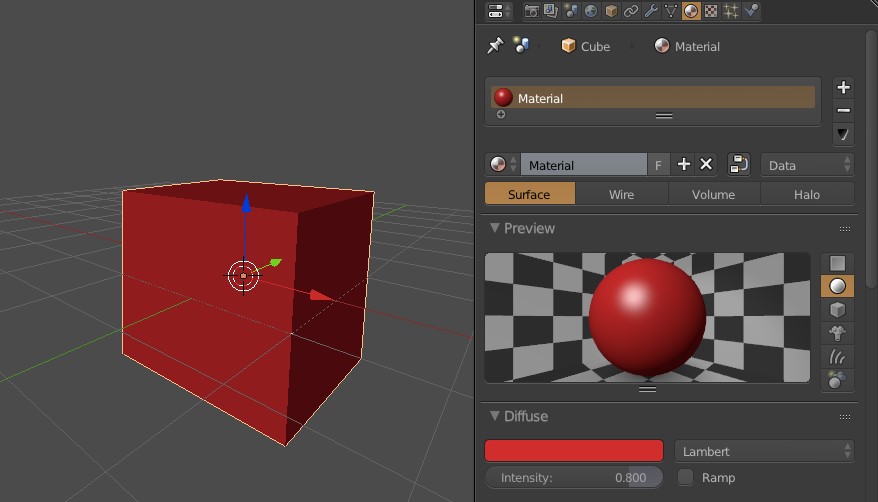Screen dimensions: 878x502
Task: Click the red diffuse color swatch
Action: click(x=573, y=451)
